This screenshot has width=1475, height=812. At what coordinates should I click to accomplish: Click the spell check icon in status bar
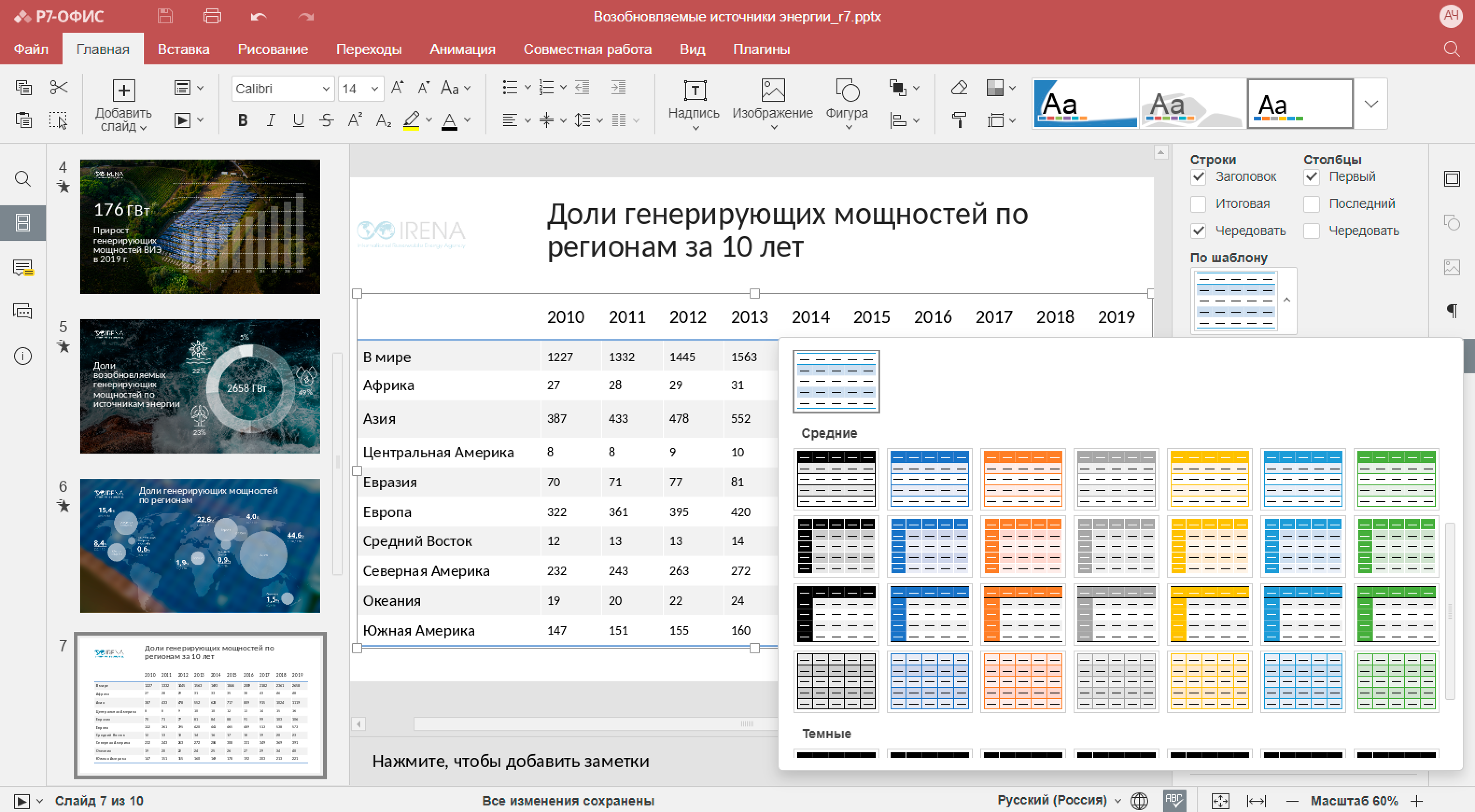(x=1174, y=800)
